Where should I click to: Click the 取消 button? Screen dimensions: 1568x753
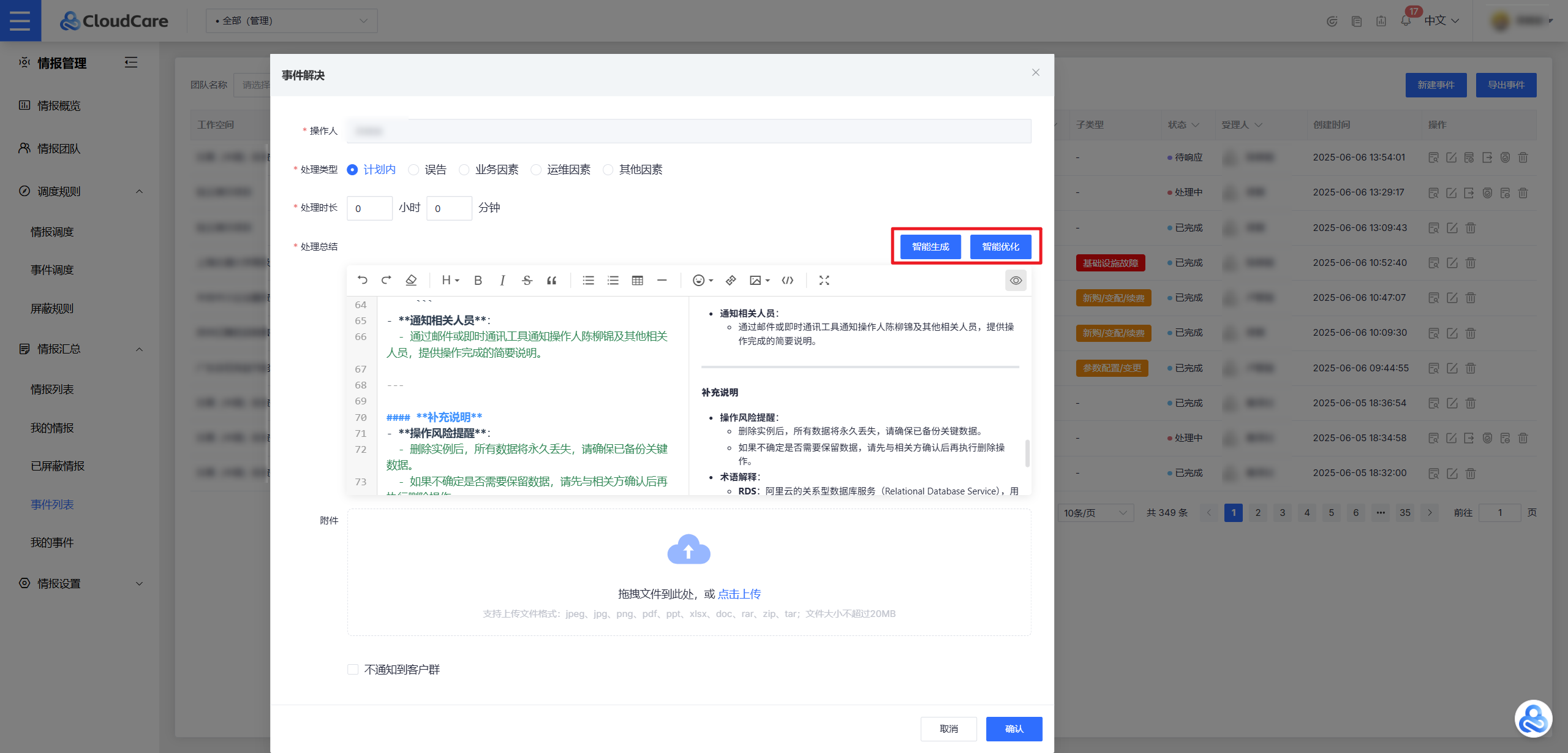pyautogui.click(x=949, y=728)
